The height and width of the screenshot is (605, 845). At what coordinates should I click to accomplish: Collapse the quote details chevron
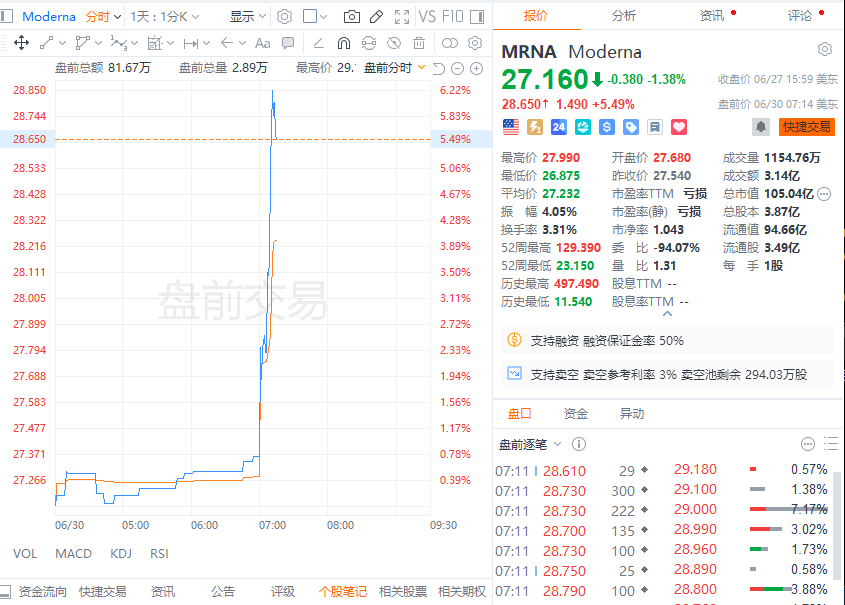click(x=667, y=314)
